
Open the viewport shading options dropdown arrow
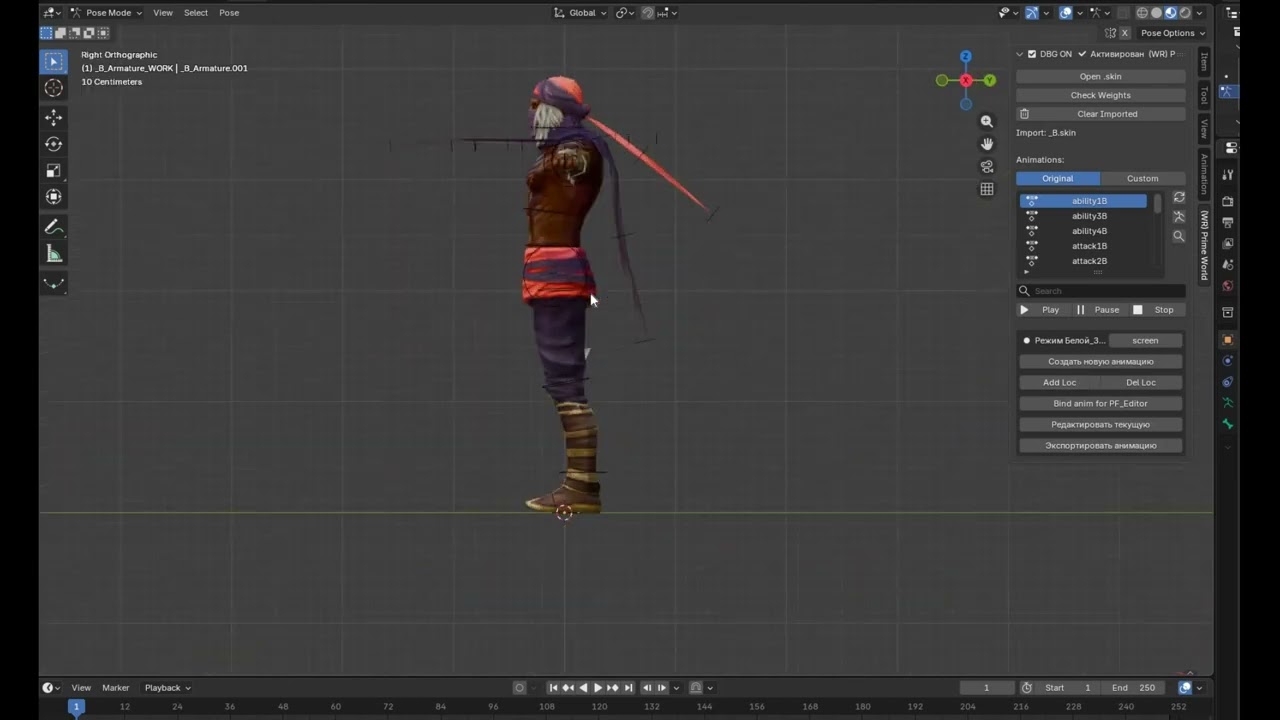pyautogui.click(x=1199, y=13)
